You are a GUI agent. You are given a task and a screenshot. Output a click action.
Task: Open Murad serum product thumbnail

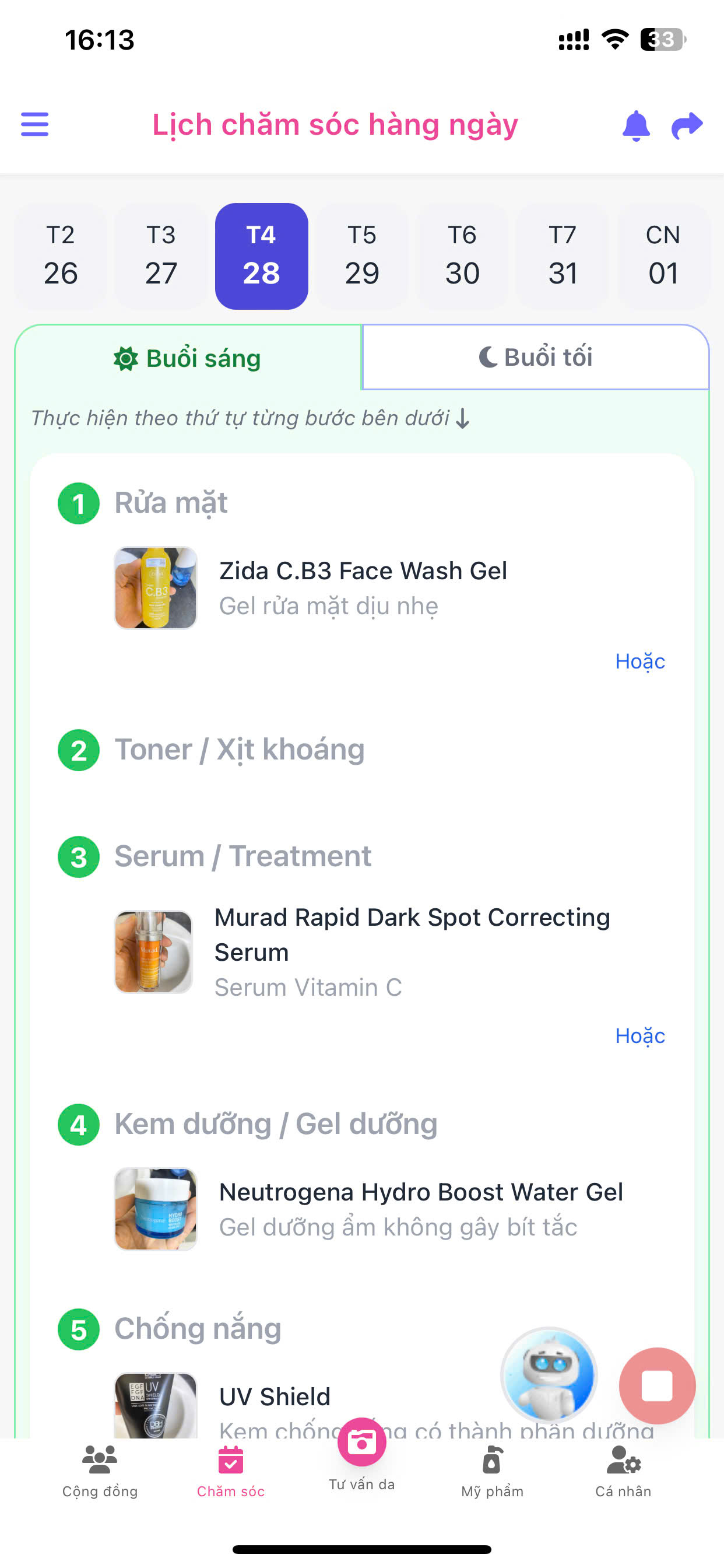click(x=153, y=952)
